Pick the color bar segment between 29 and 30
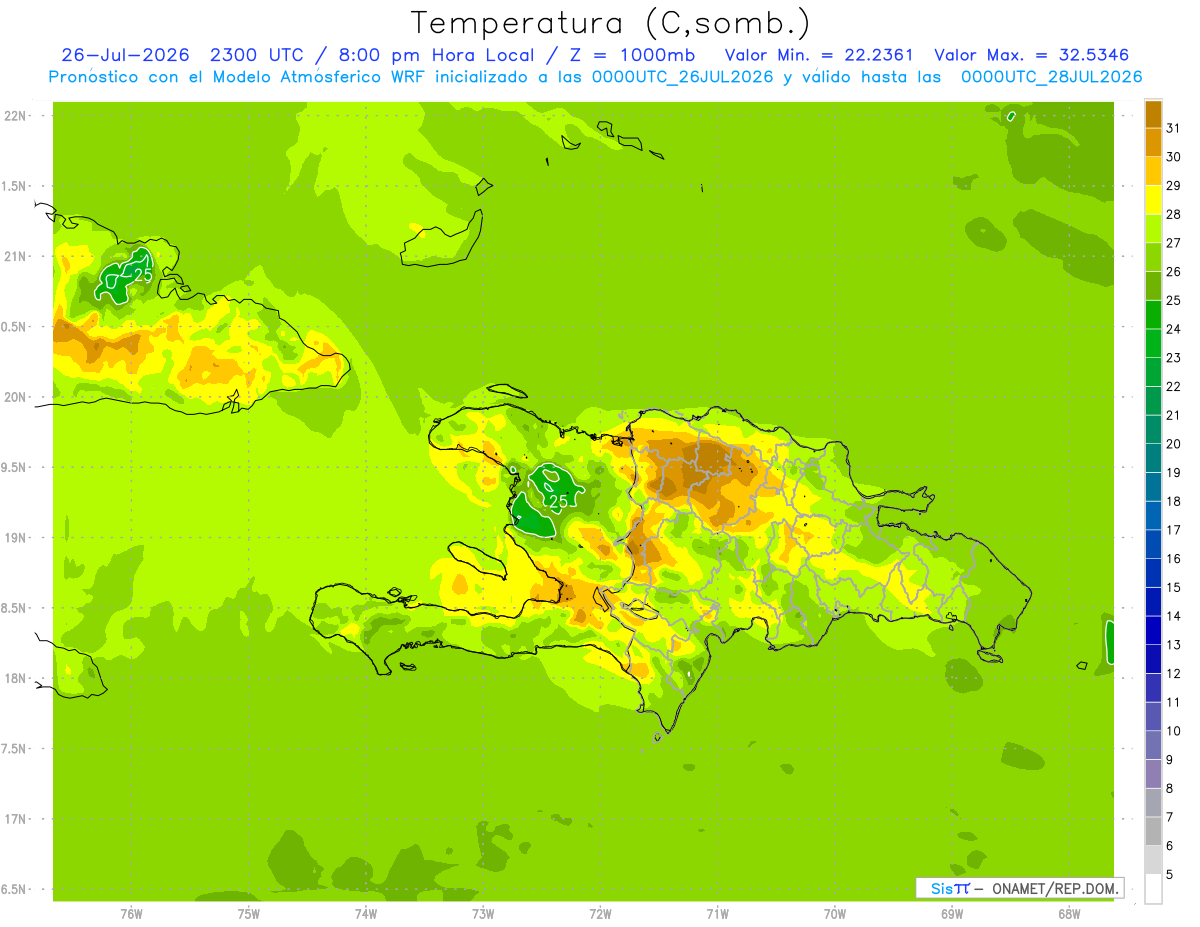Screen dimensions: 1200x927 click(x=1153, y=171)
